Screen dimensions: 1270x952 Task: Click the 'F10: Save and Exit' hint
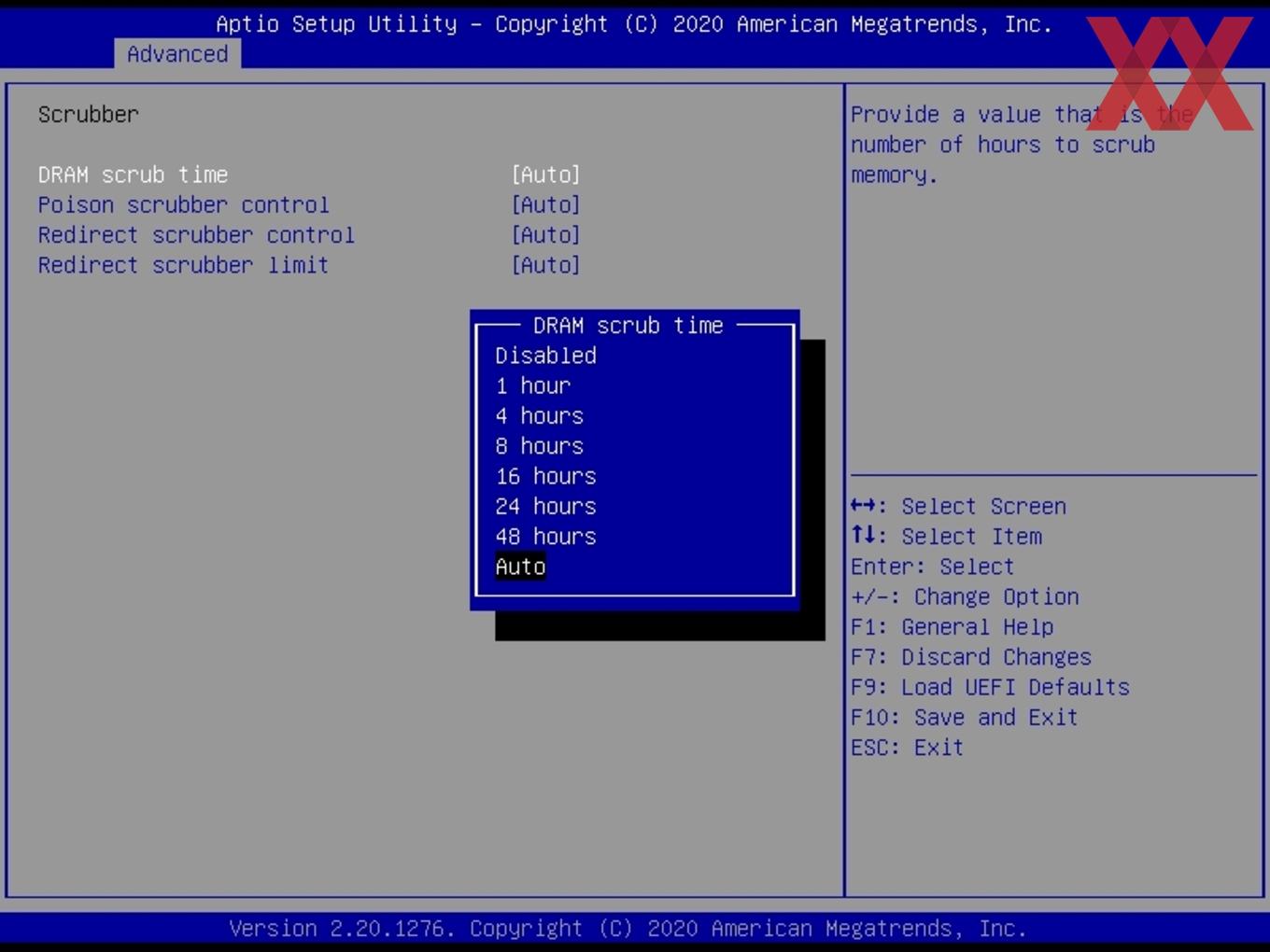[965, 718]
